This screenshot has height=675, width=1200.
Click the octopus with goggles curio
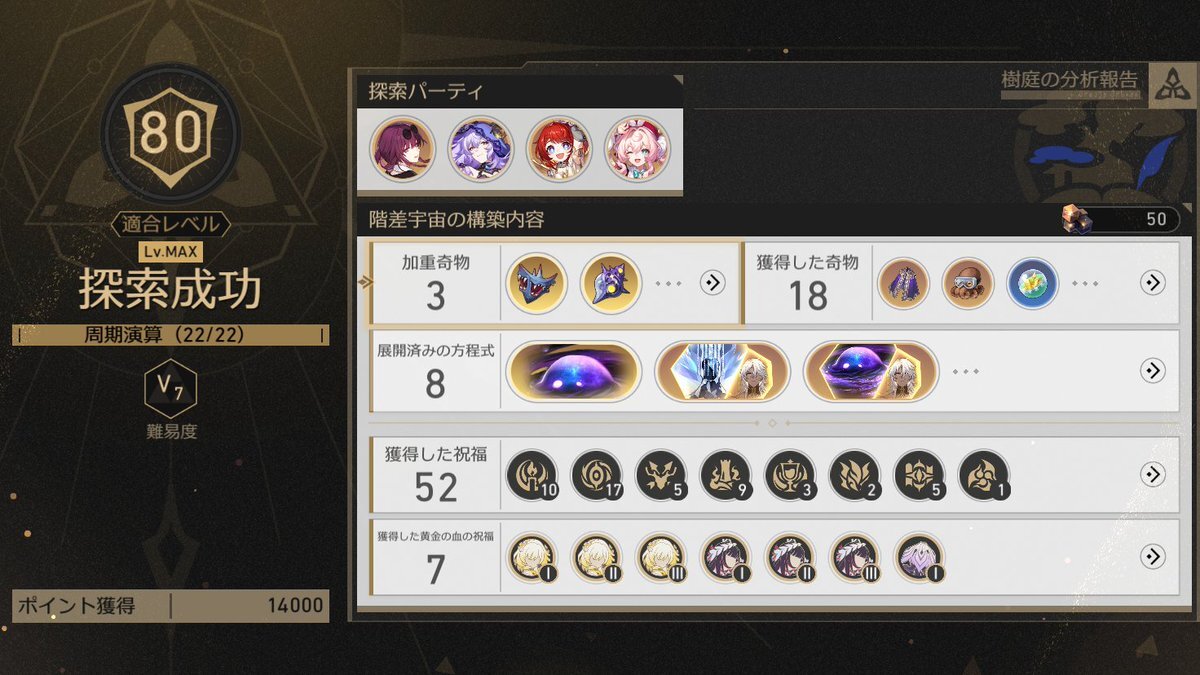tap(967, 283)
